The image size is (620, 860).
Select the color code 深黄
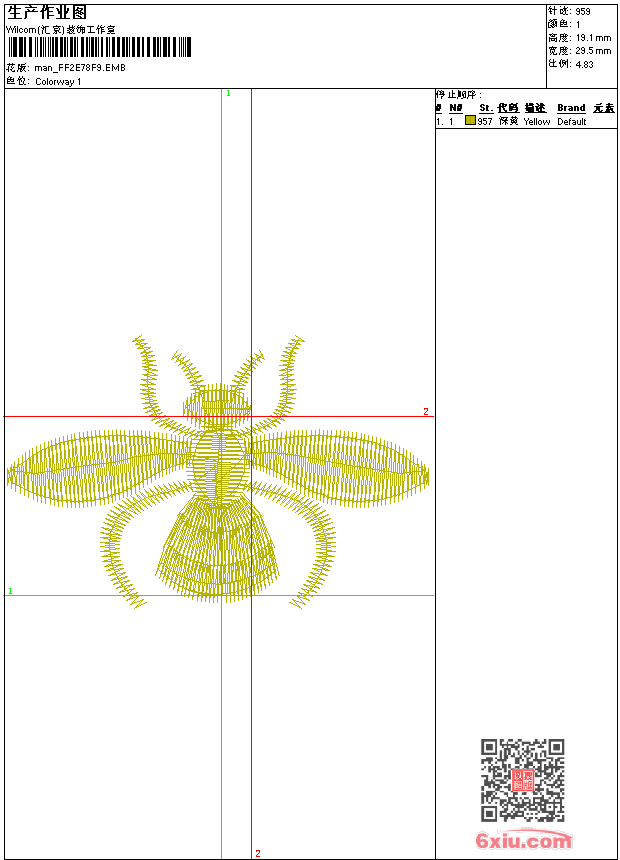coord(509,121)
